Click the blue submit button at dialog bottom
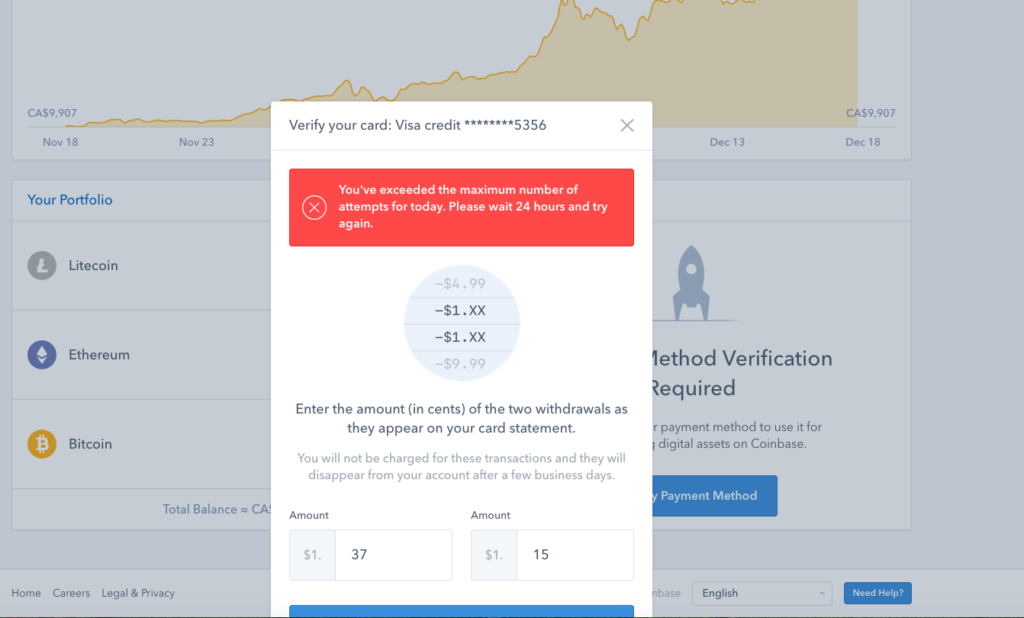 point(461,611)
